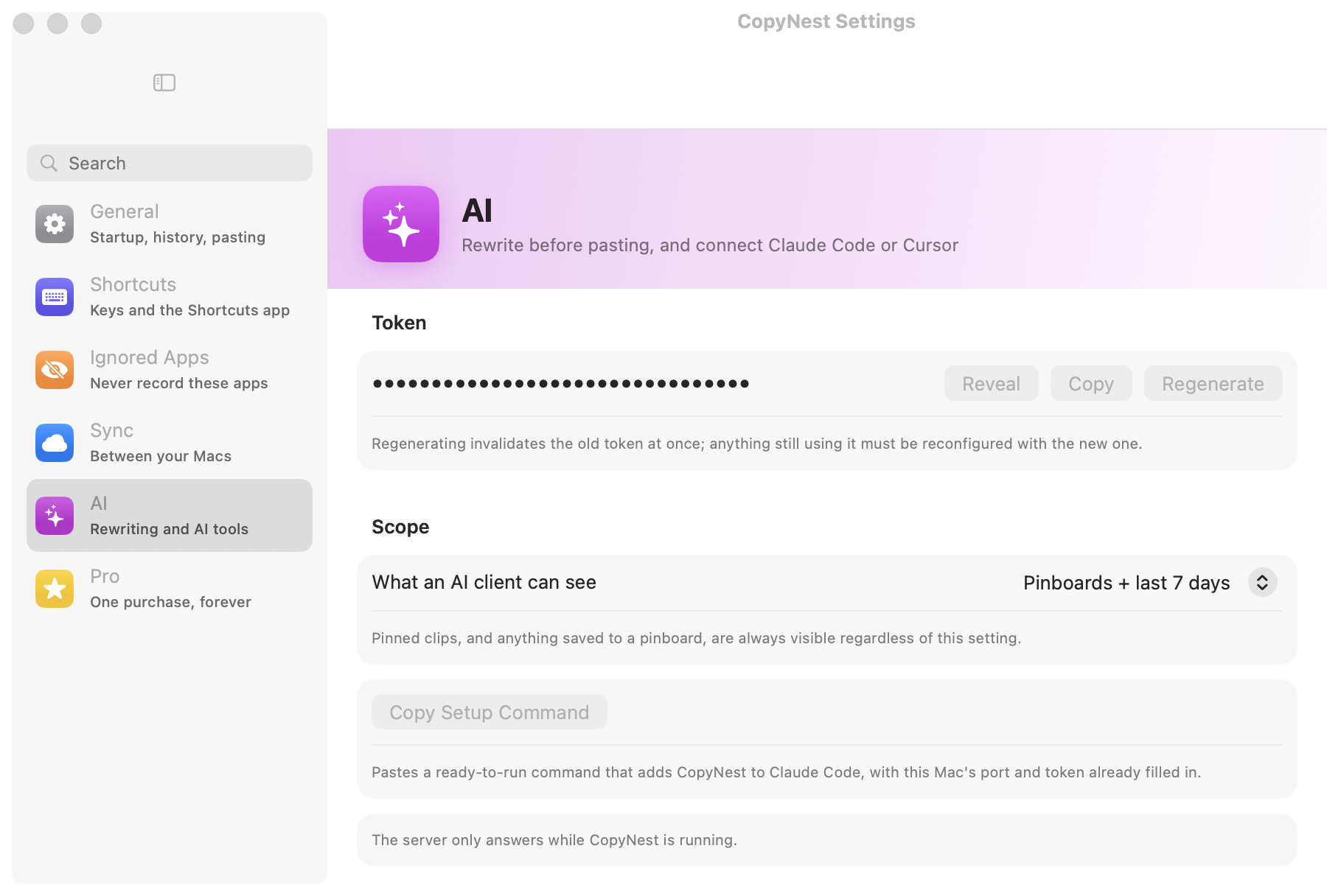Click 'The server only answers while CopyNest is running' note

pos(554,840)
